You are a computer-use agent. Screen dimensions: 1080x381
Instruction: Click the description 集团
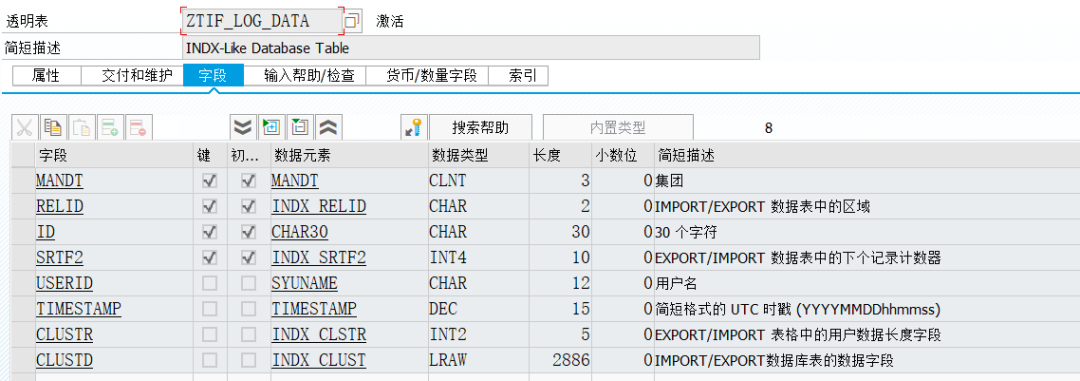click(668, 181)
